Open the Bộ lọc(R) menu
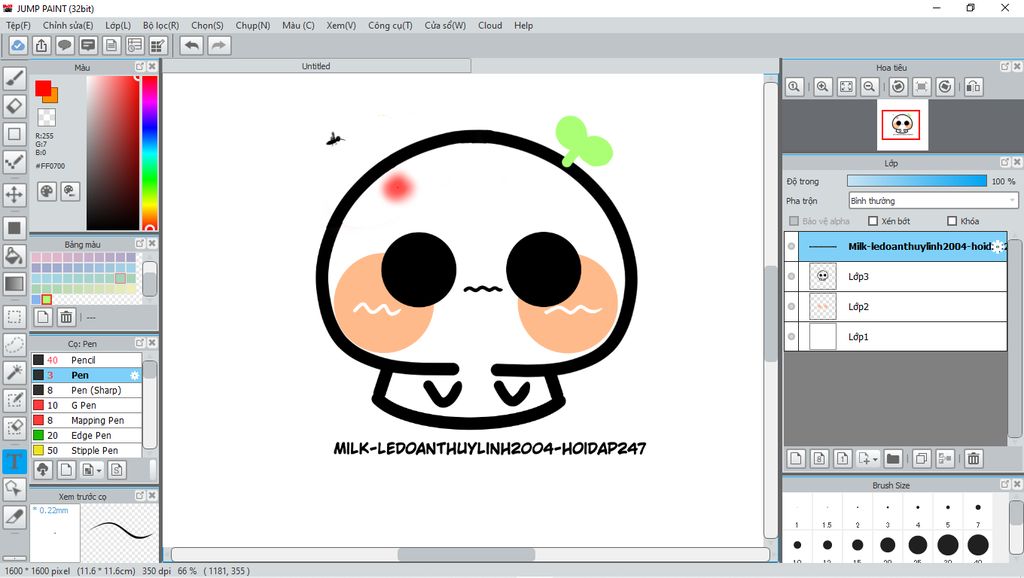The width and height of the screenshot is (1024, 578). tap(161, 25)
